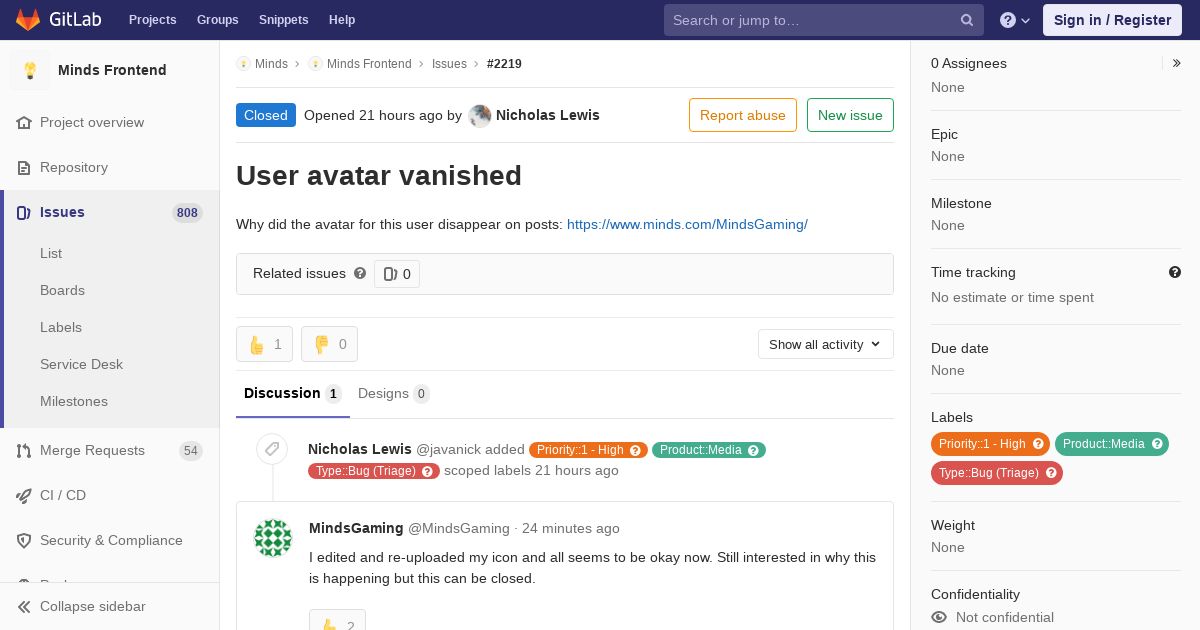The width and height of the screenshot is (1200, 630).
Task: Open Milestones in the sidebar
Action: click(74, 401)
